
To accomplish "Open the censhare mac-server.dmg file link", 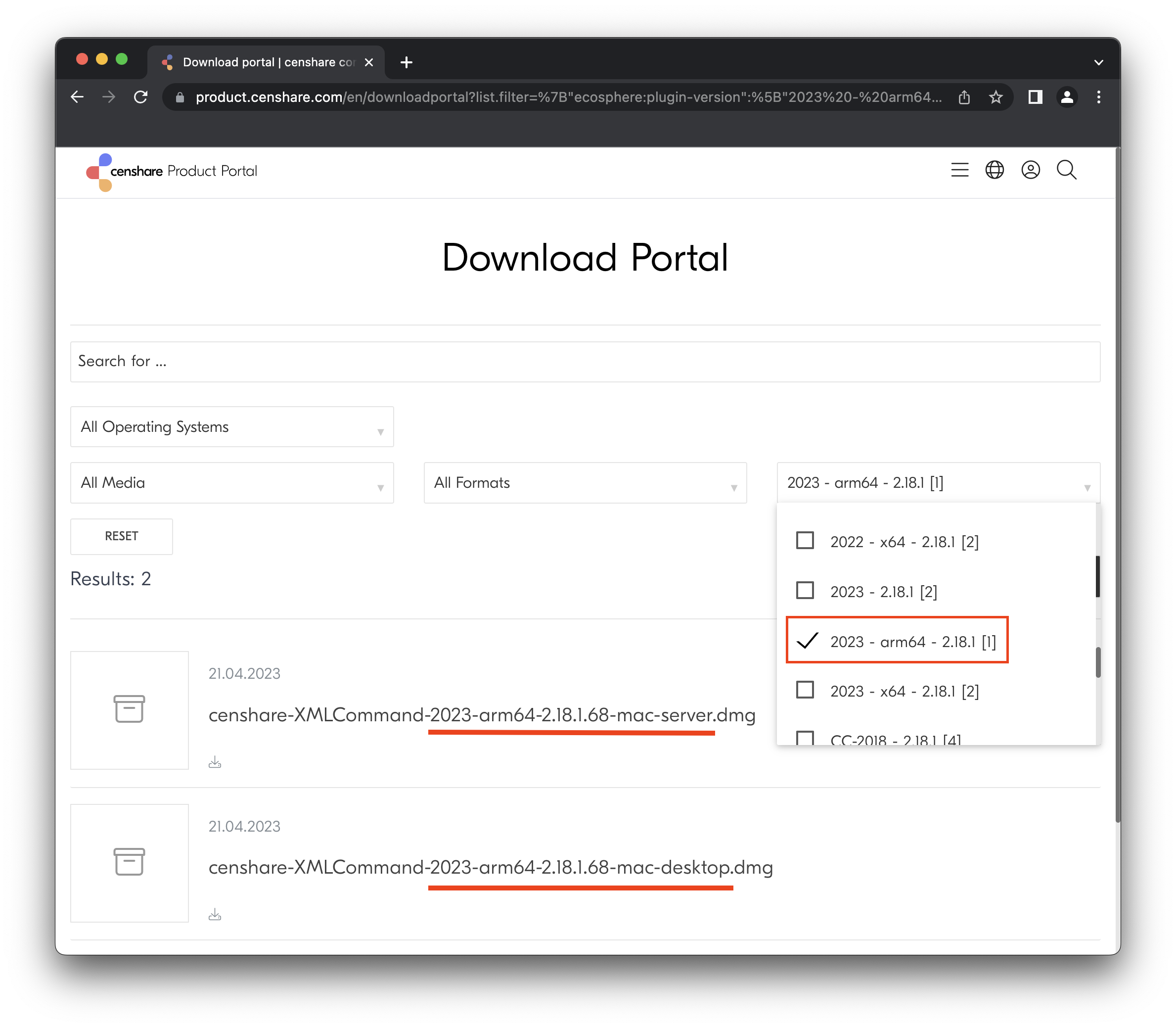I will pos(482,715).
